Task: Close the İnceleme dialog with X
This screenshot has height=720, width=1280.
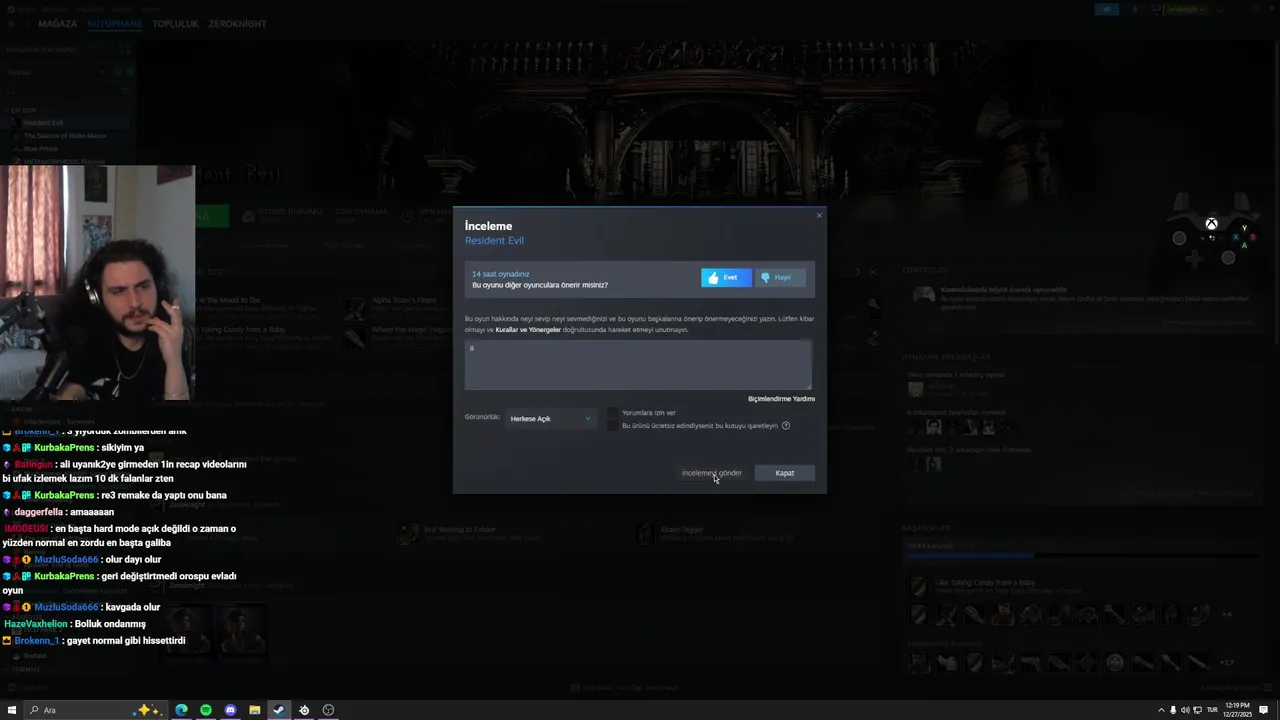Action: coord(819,215)
